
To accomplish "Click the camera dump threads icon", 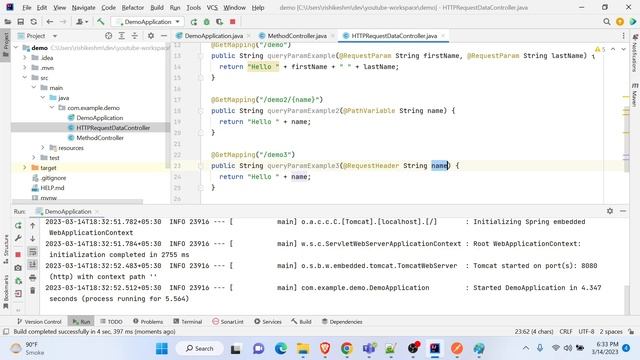I will point(18,268).
